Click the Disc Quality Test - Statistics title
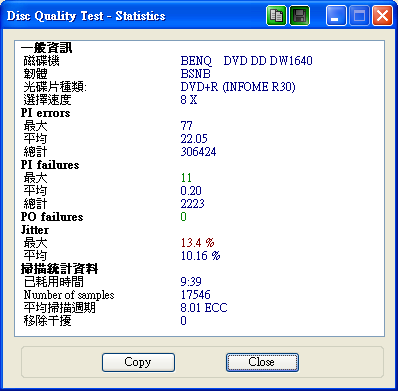Image resolution: width=398 pixels, height=391 pixels. [x=86, y=16]
